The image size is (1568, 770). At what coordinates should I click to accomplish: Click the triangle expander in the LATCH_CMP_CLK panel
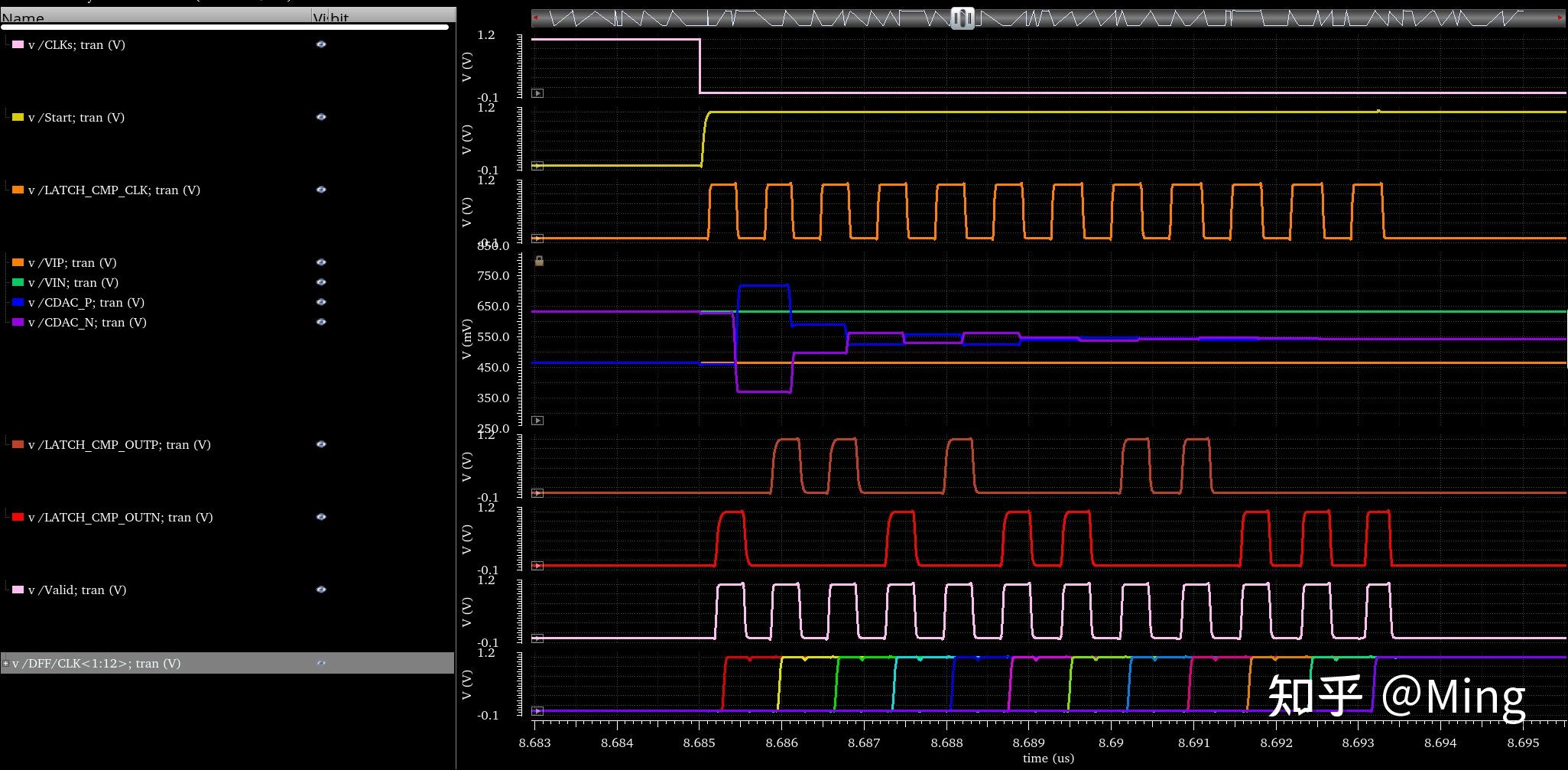coord(537,239)
